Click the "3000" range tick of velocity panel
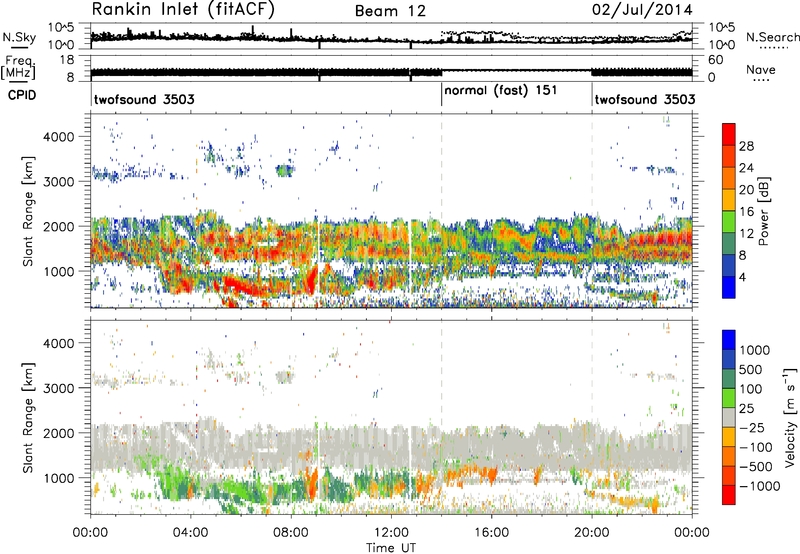 point(58,388)
